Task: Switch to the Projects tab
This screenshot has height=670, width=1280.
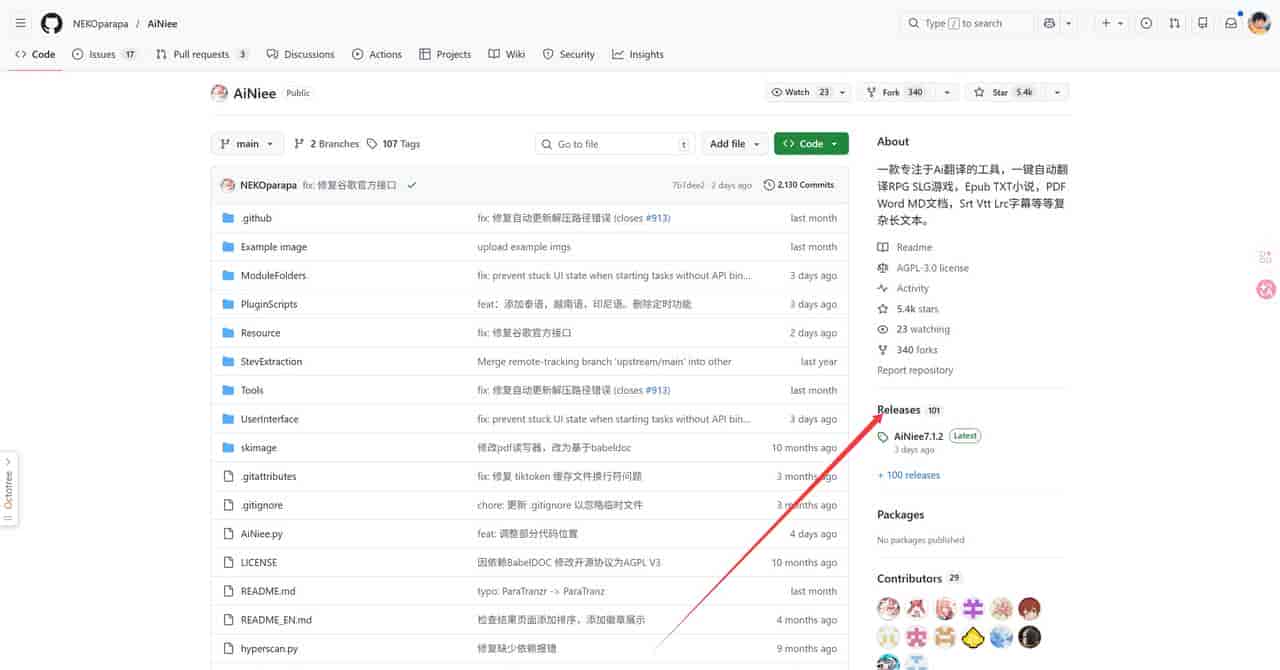Action: [x=445, y=54]
